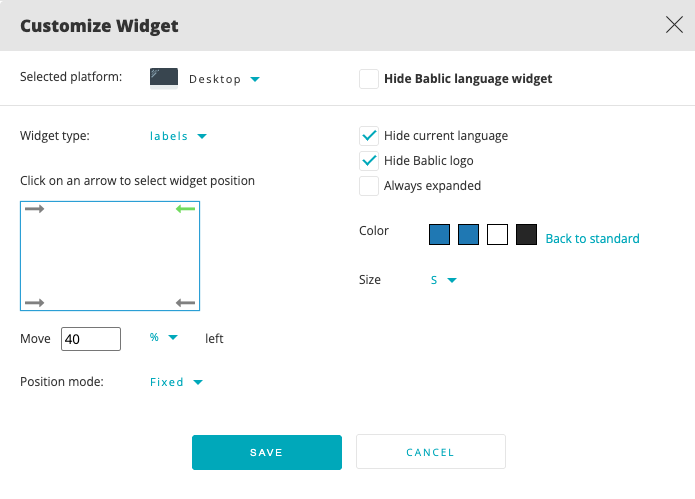Image resolution: width=695 pixels, height=499 pixels.
Task: Click the desktop platform icon
Action: click(x=164, y=78)
